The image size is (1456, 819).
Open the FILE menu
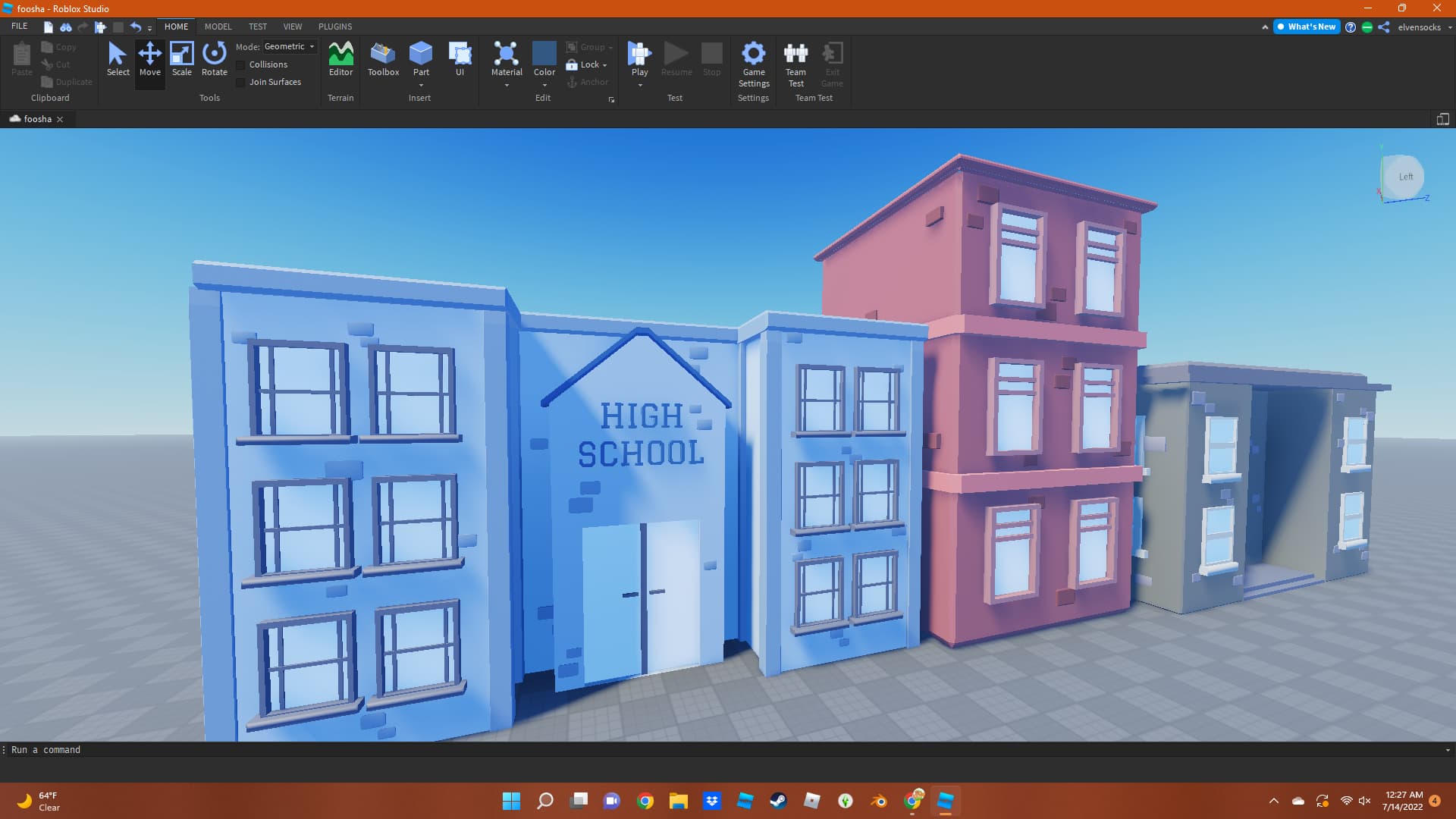click(19, 26)
